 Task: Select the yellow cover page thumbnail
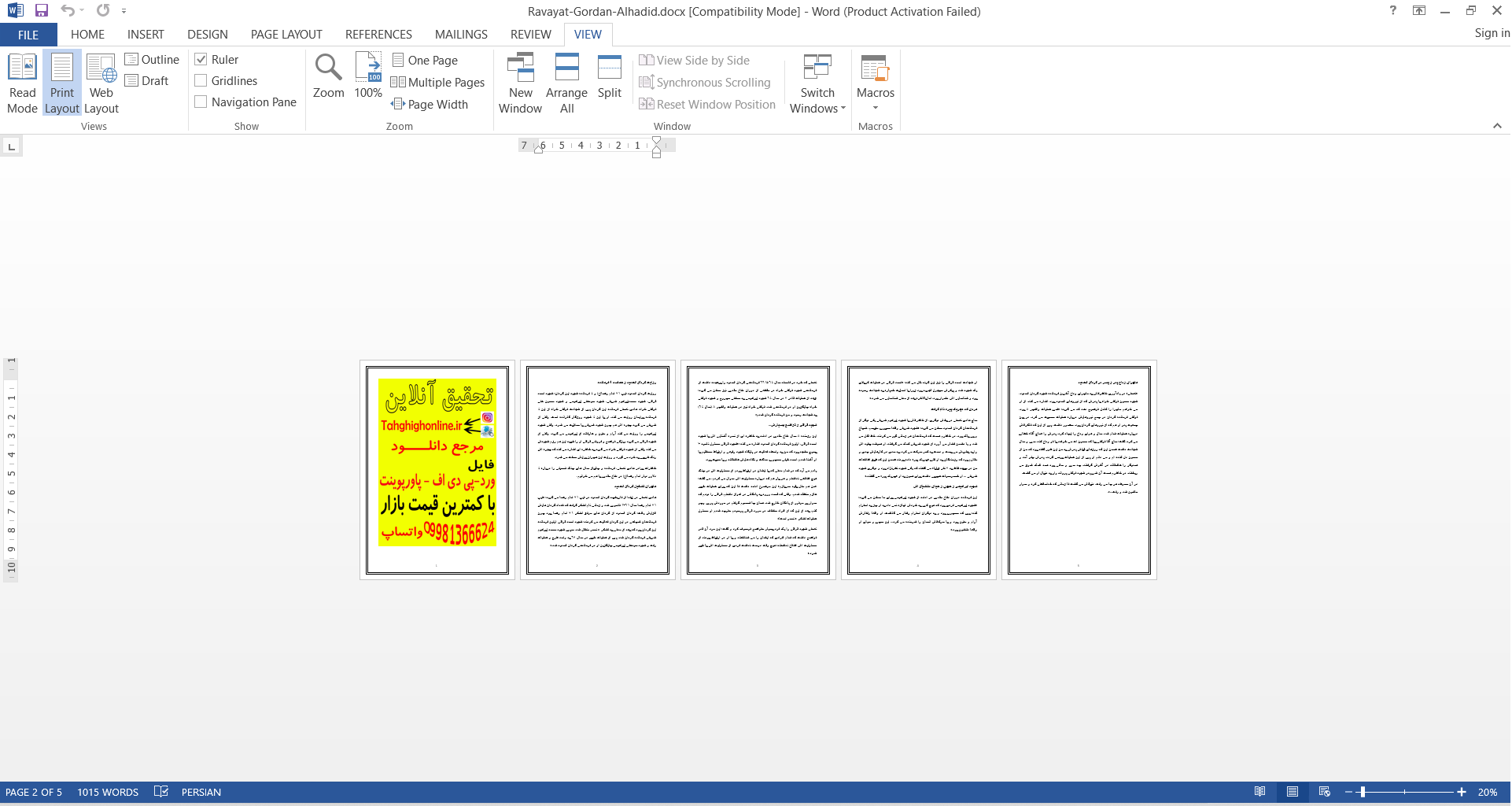(437, 470)
